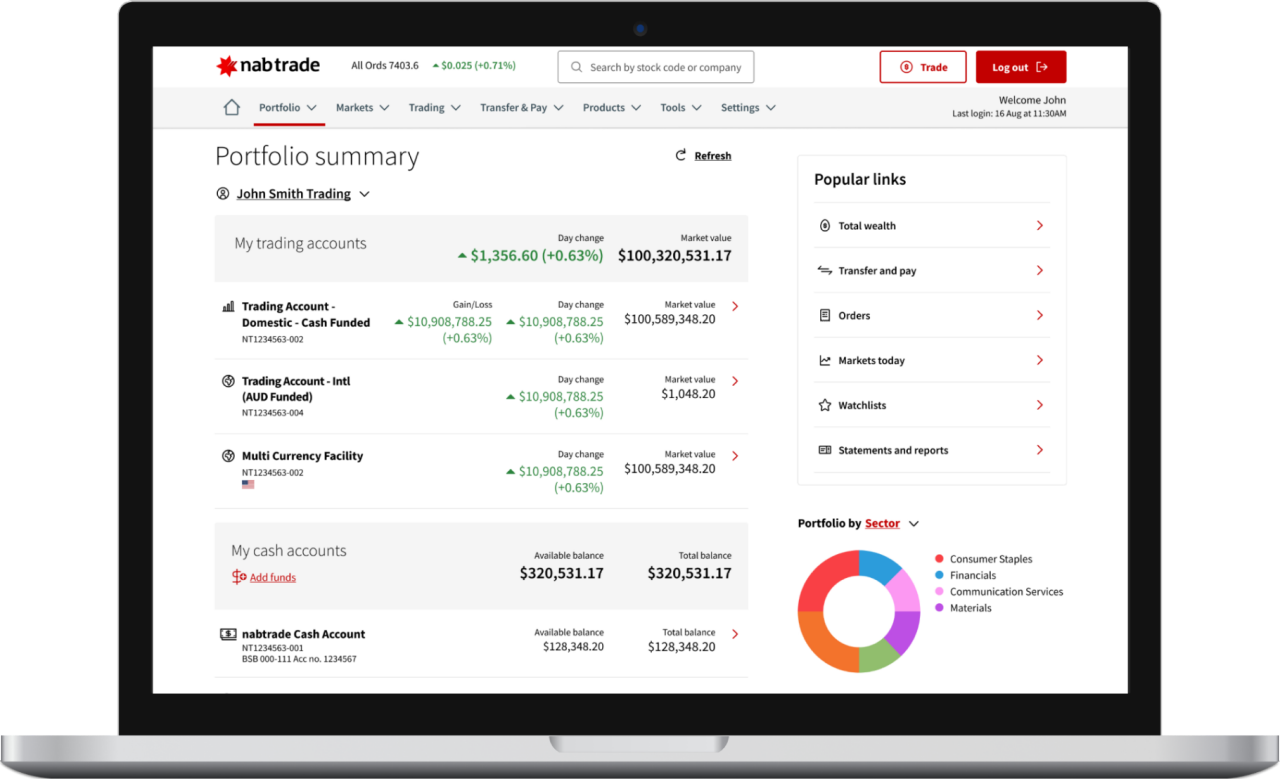Click the All Ords 7403.6 index text
Viewport: 1280px width, 779px height.
tap(385, 66)
